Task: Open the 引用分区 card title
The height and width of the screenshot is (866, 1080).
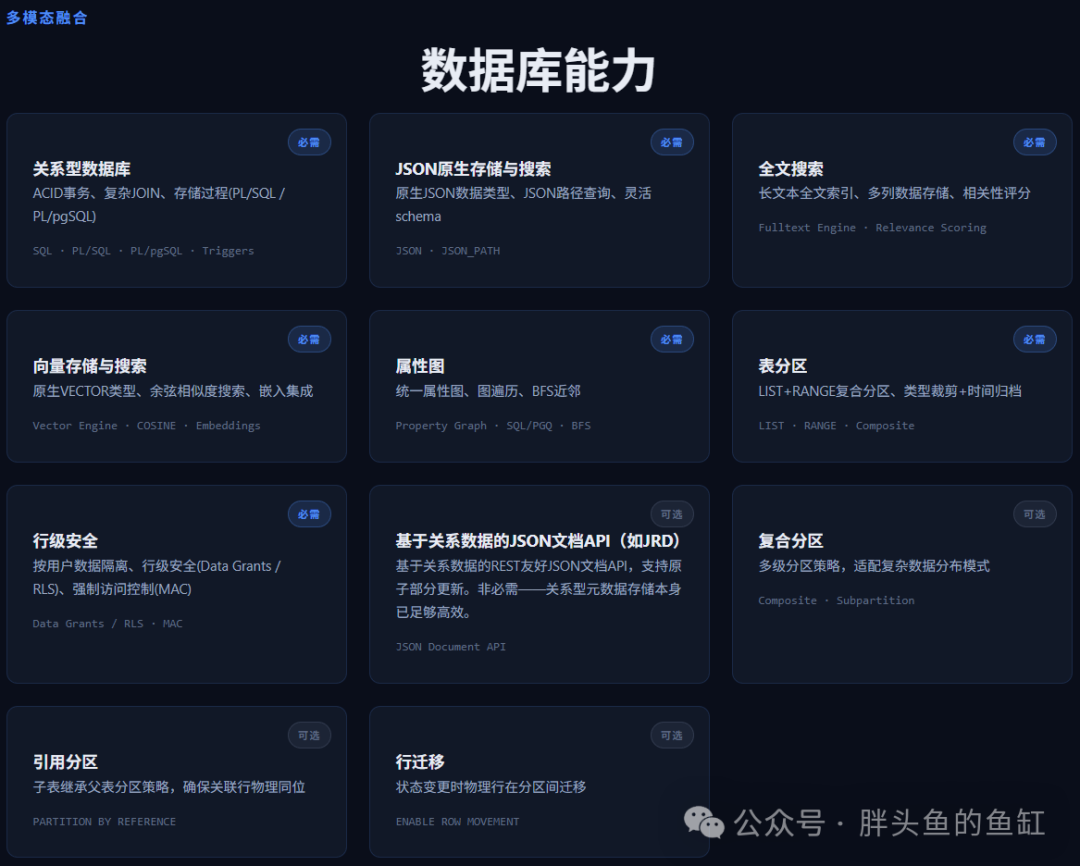Action: point(65,762)
